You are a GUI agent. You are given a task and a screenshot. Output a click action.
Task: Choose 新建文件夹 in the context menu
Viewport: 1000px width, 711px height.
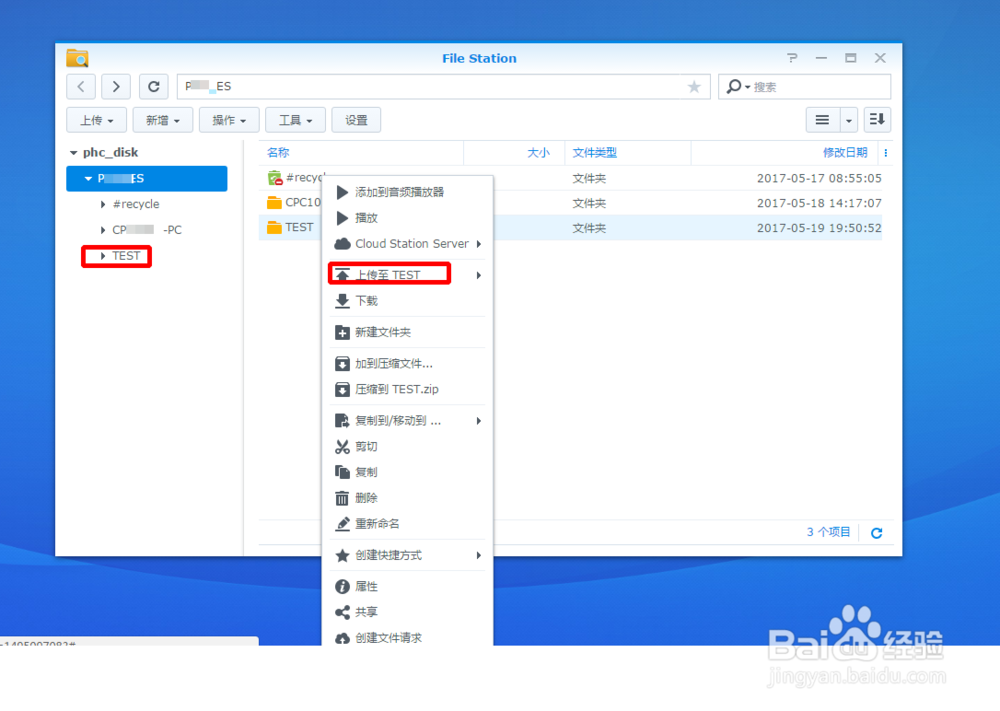point(407,332)
